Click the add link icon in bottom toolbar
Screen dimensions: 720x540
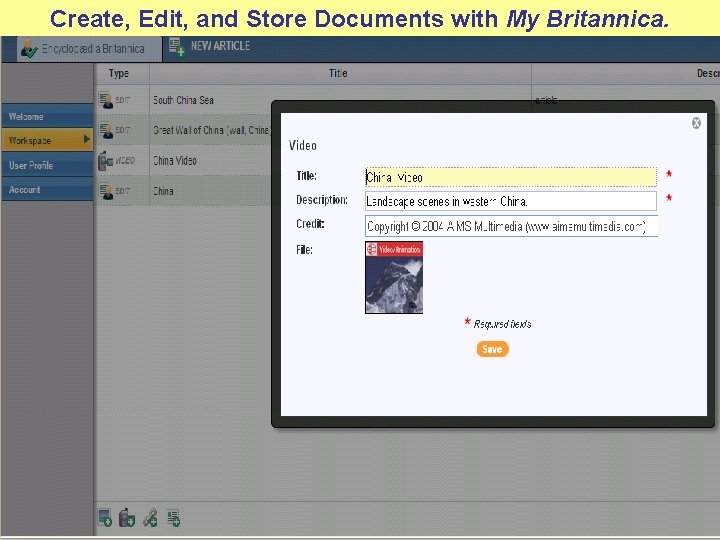(x=150, y=518)
